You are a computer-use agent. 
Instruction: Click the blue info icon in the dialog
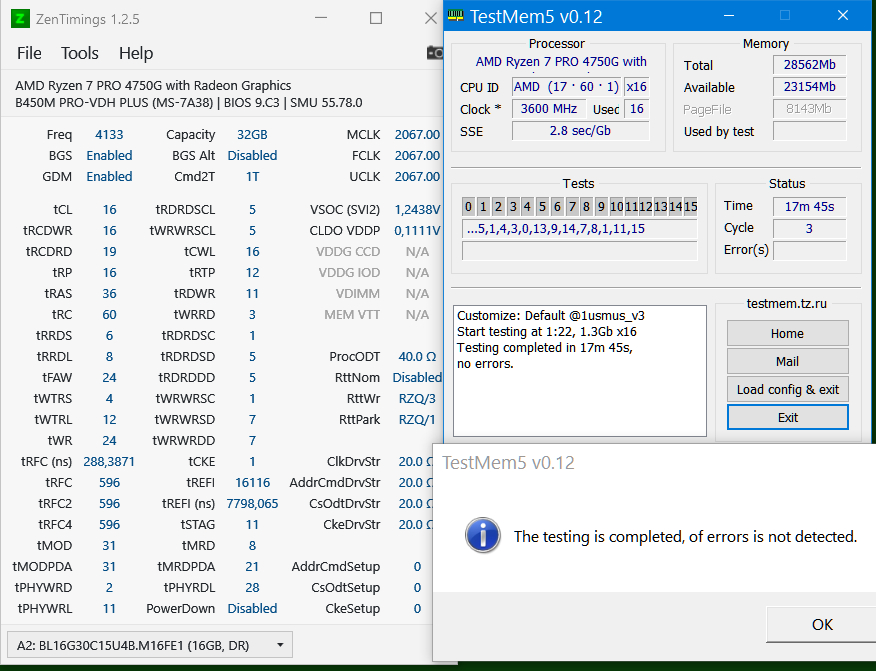(x=483, y=535)
